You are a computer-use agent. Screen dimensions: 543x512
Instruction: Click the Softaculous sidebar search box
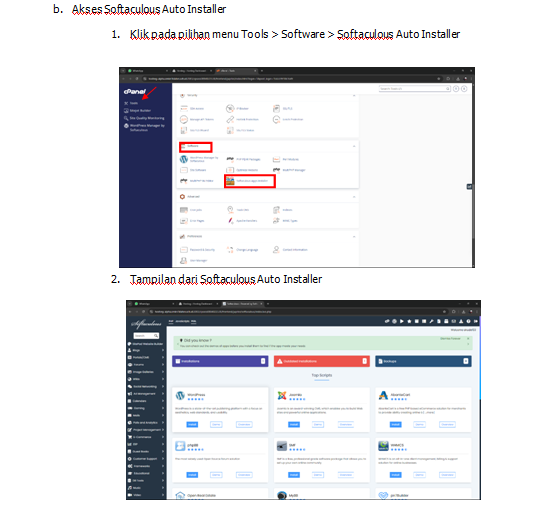click(x=146, y=336)
